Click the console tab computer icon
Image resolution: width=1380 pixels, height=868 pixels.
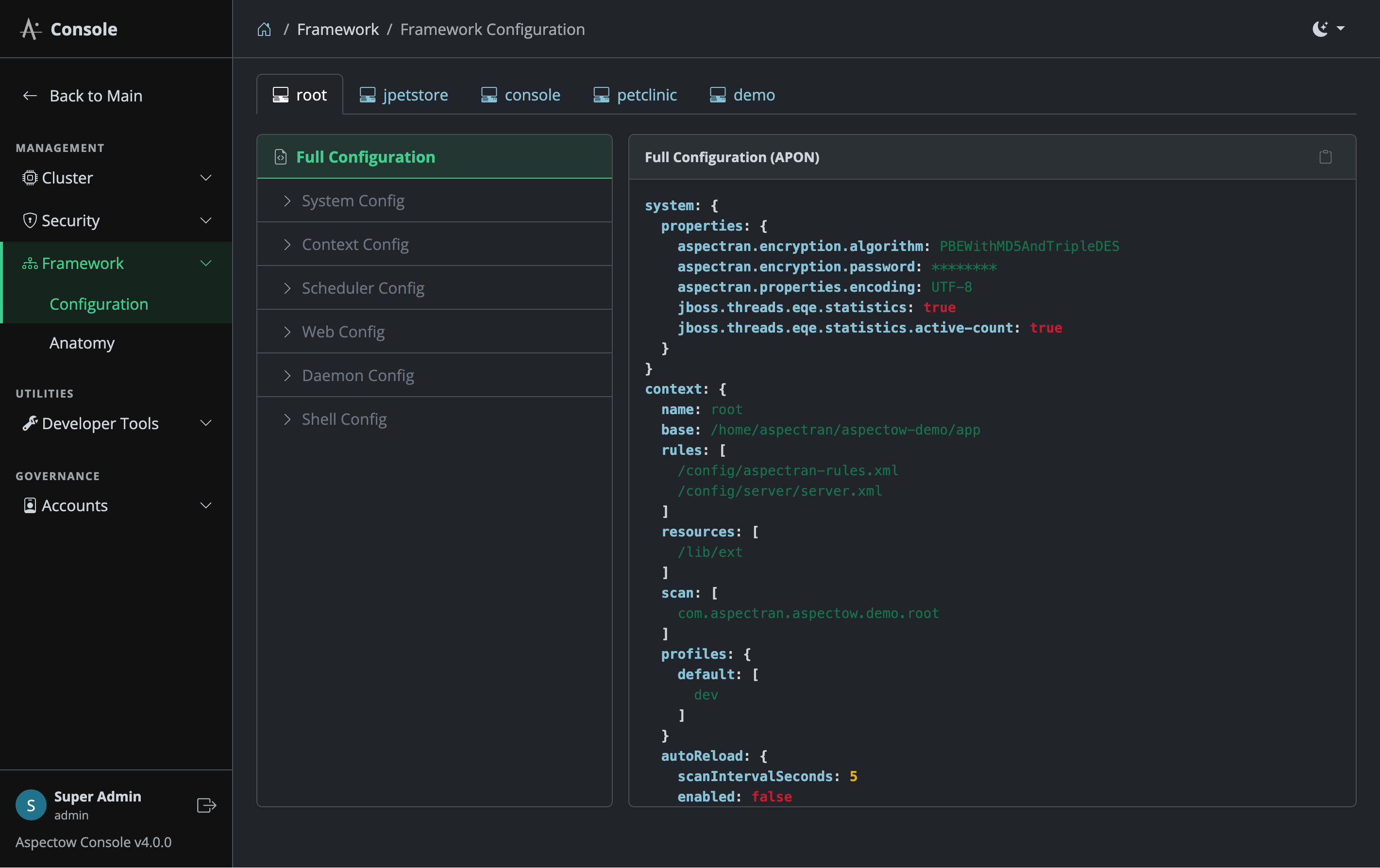click(x=489, y=95)
